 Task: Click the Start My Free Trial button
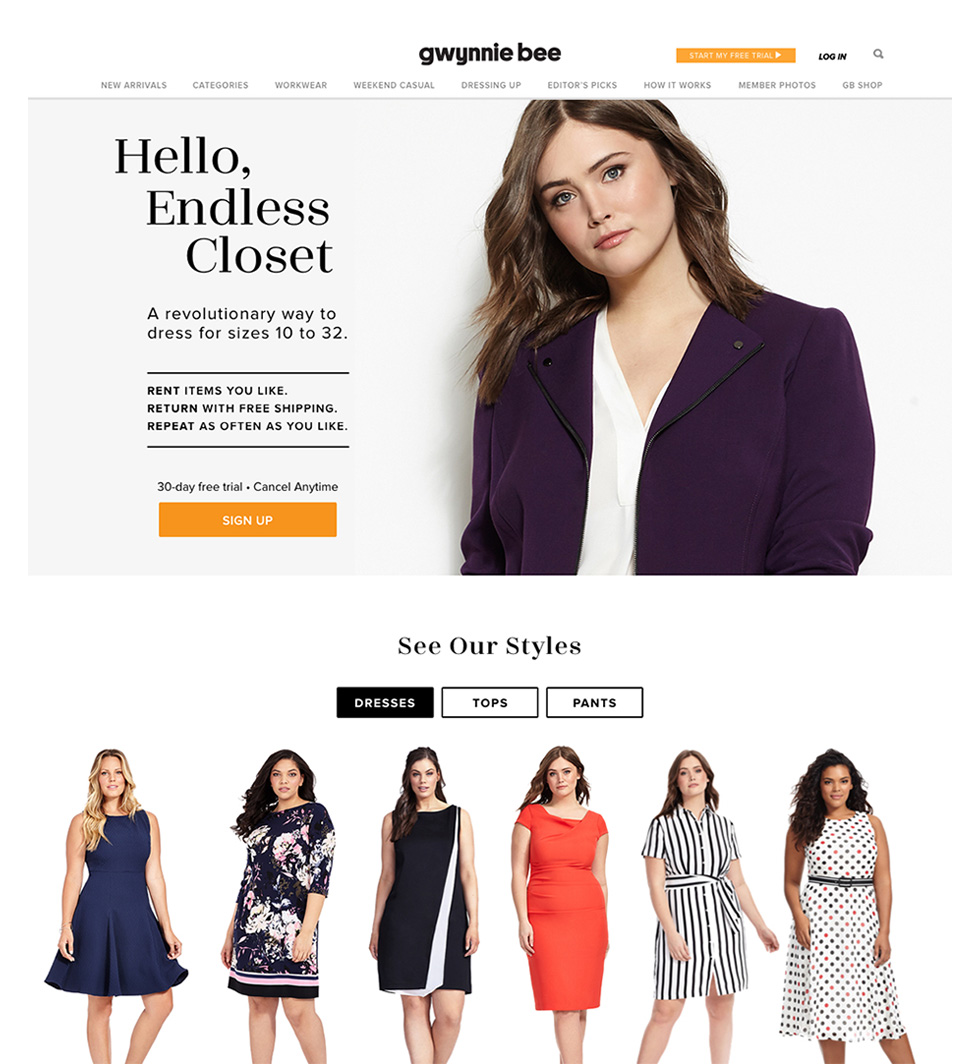[x=736, y=56]
